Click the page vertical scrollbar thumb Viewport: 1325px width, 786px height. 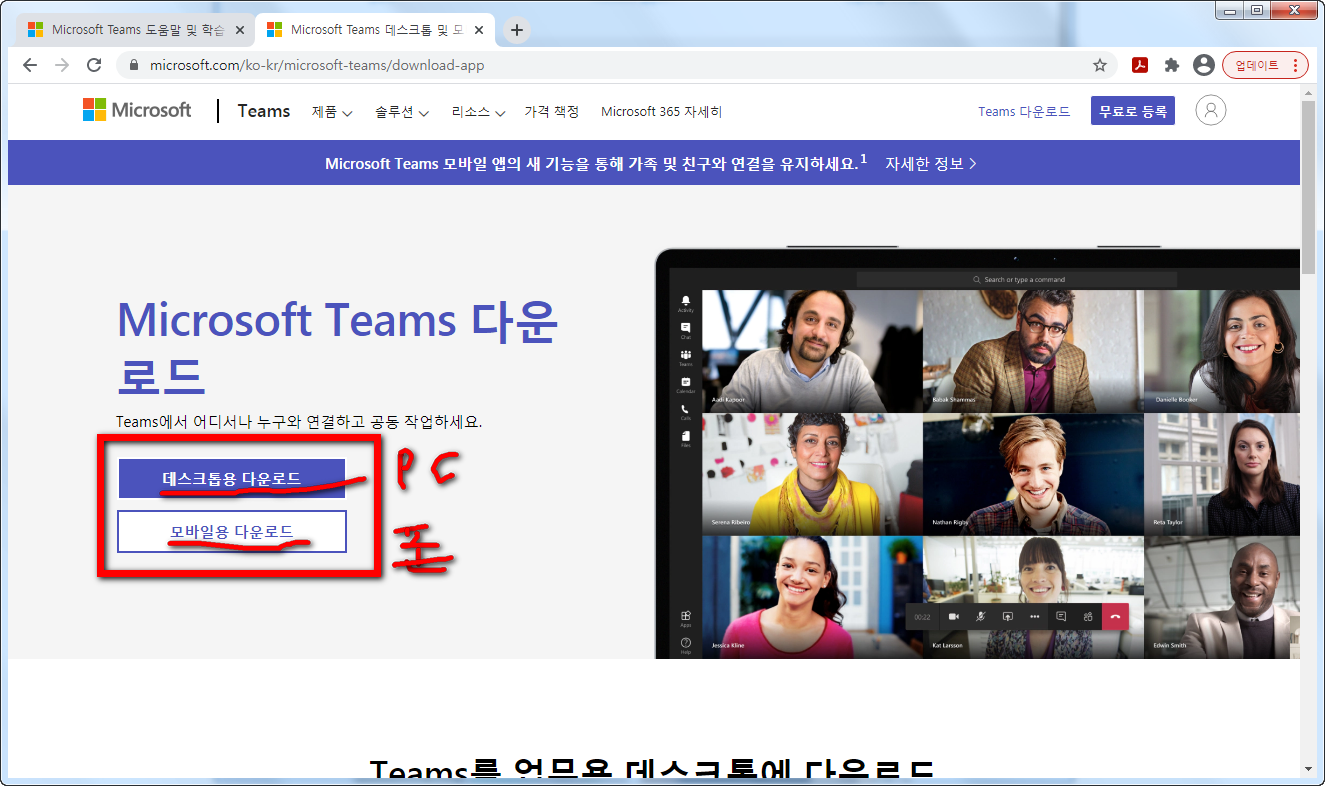click(x=1308, y=187)
